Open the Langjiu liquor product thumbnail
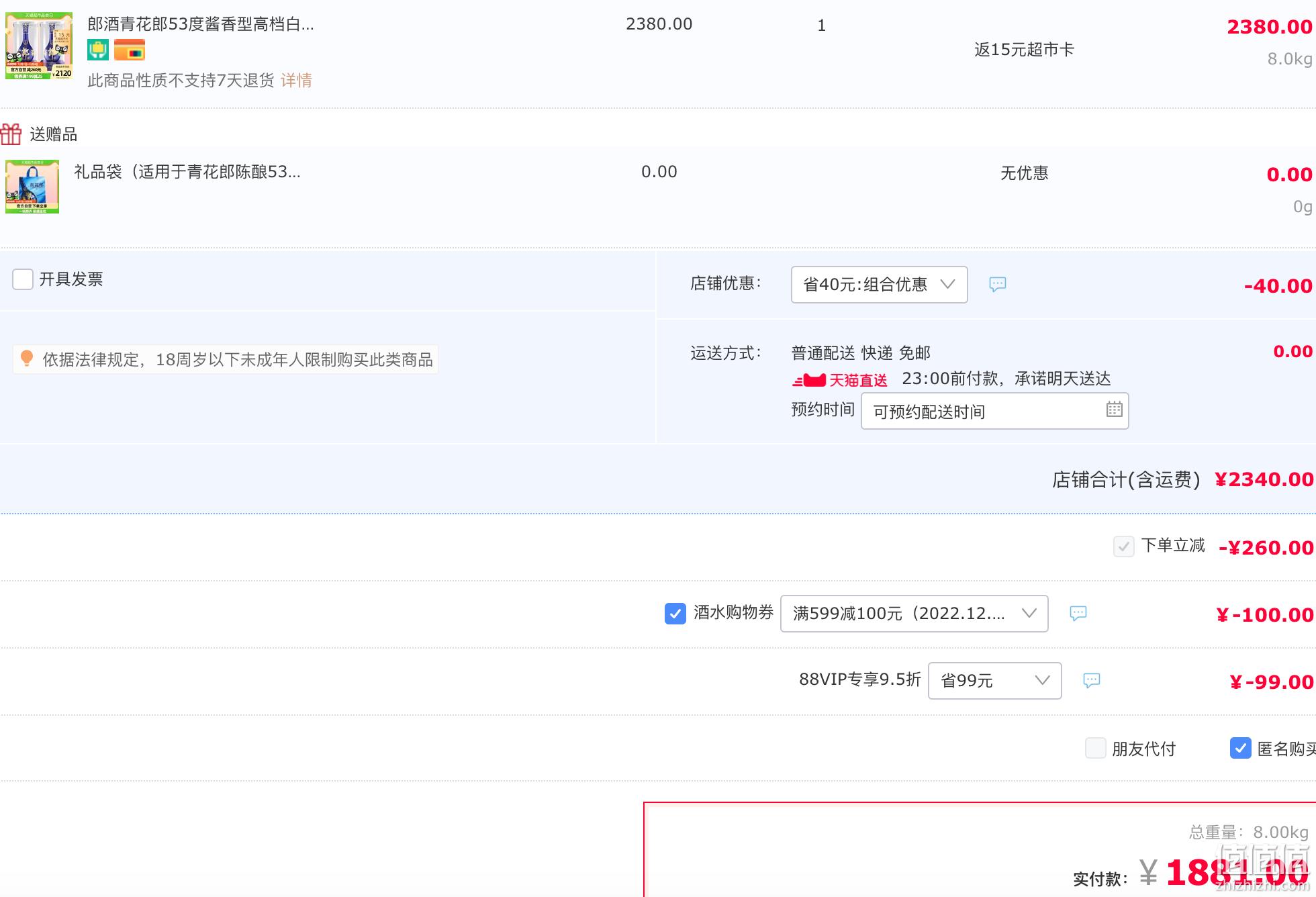The image size is (1316, 897). [x=39, y=46]
